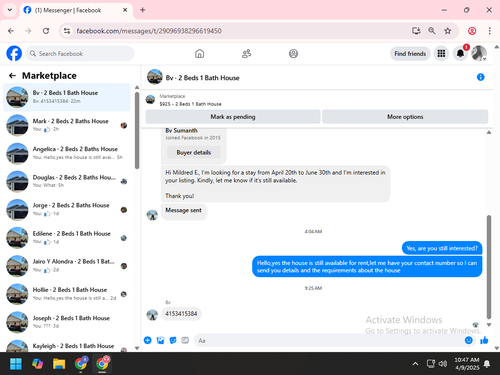
Task: Send a thumbs-up like
Action: [484, 340]
